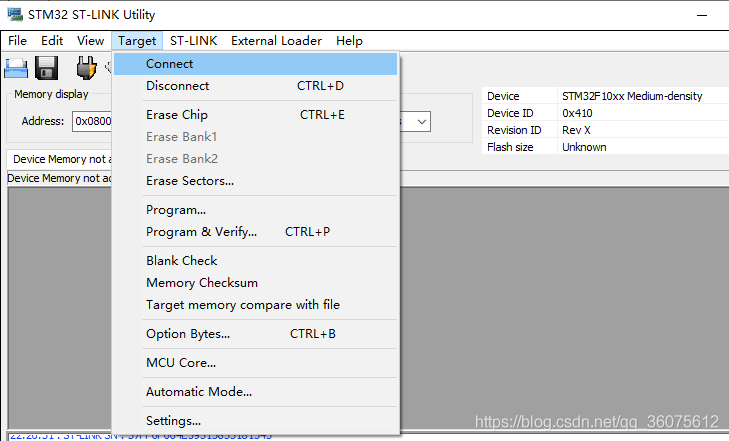This screenshot has width=729, height=441.
Task: Click the STM32 ST-LINK Utility app icon
Action: (15, 14)
